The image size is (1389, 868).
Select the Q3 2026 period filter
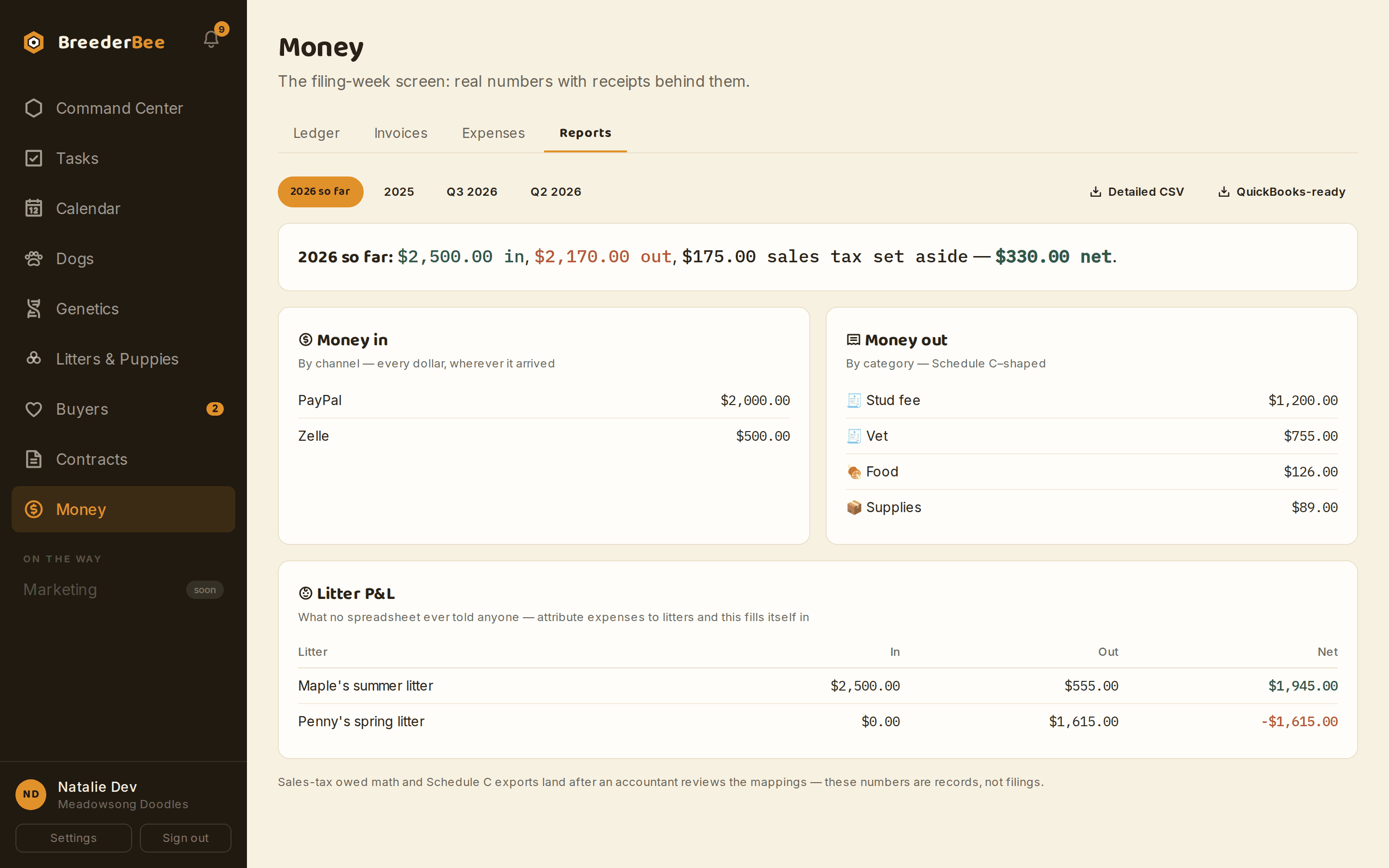(472, 192)
